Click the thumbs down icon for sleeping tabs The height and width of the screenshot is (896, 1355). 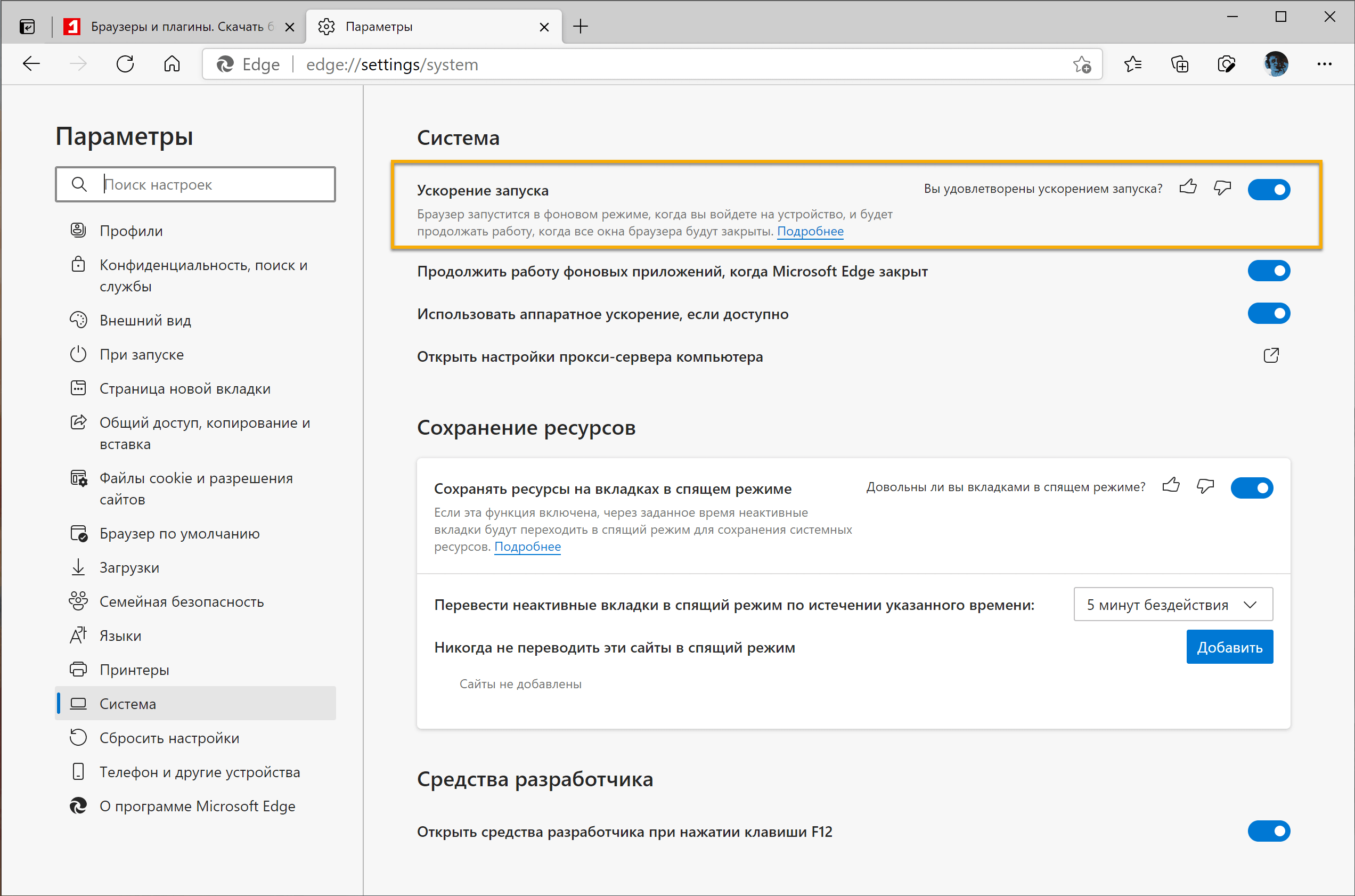(x=1204, y=487)
